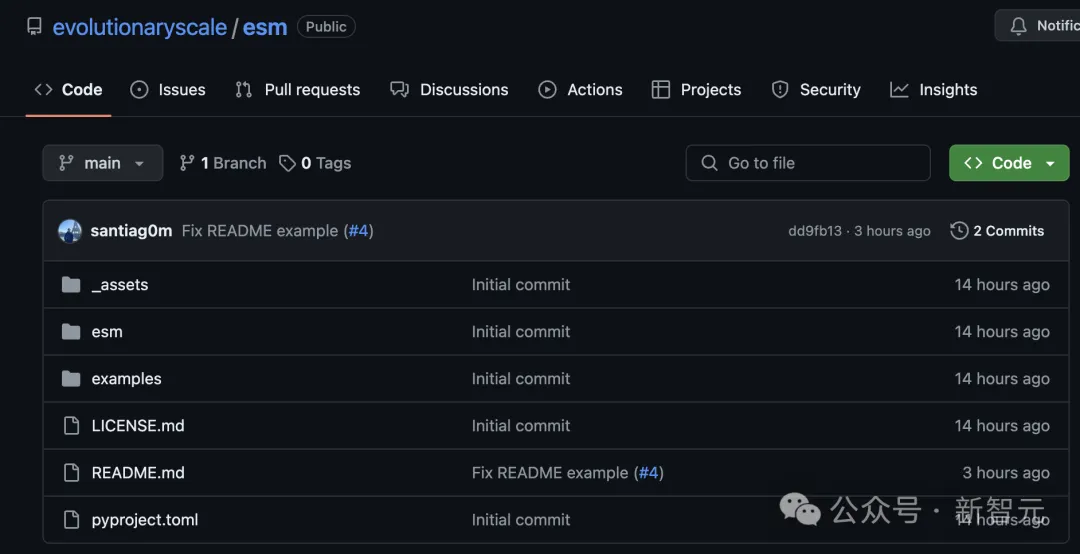Open the Issues tab
The height and width of the screenshot is (554, 1080).
pos(168,90)
